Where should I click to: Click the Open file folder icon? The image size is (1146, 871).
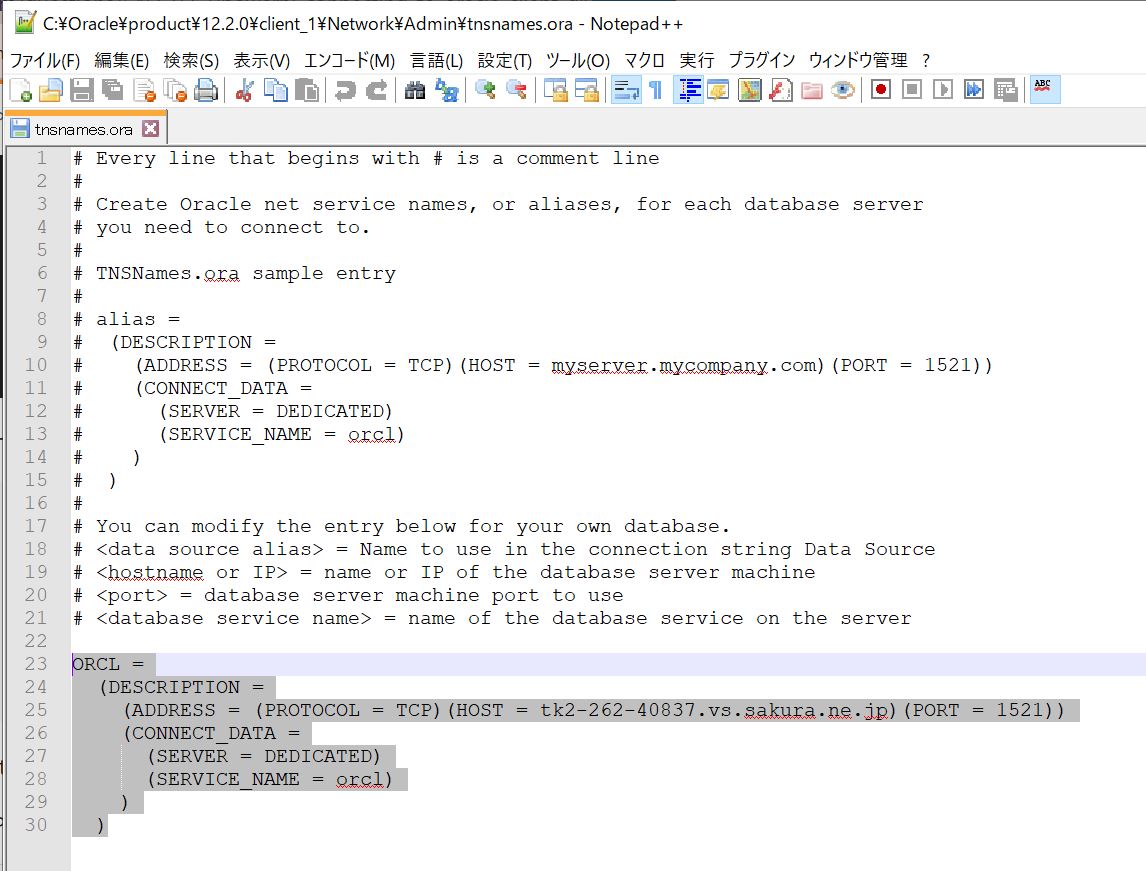coord(50,91)
